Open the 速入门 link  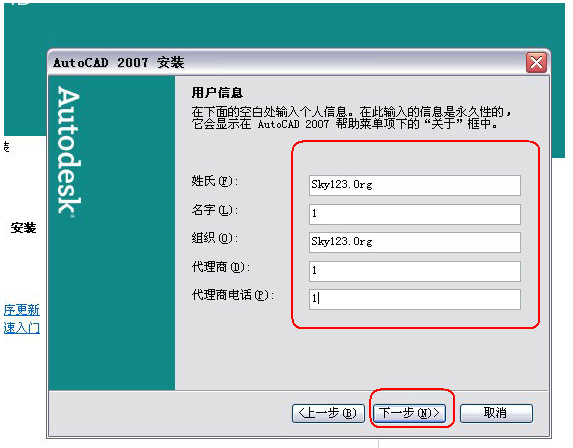[22, 327]
